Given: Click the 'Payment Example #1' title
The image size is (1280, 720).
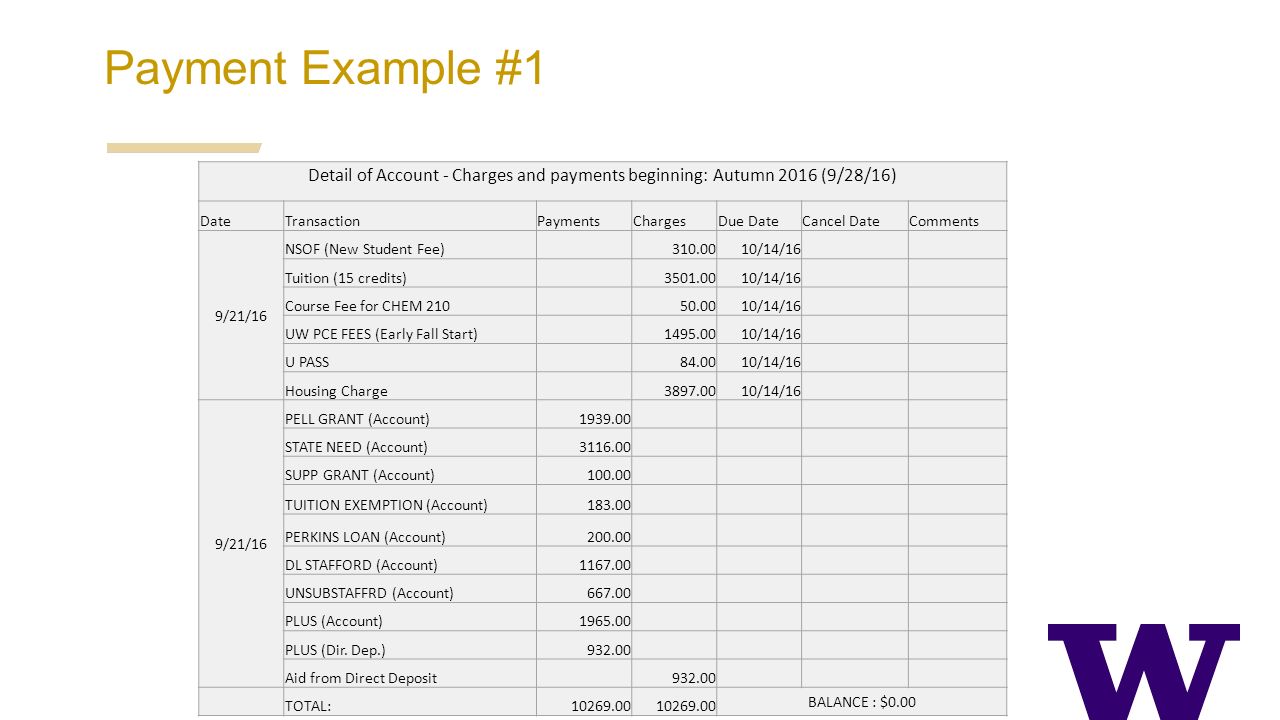Looking at the screenshot, I should (324, 69).
